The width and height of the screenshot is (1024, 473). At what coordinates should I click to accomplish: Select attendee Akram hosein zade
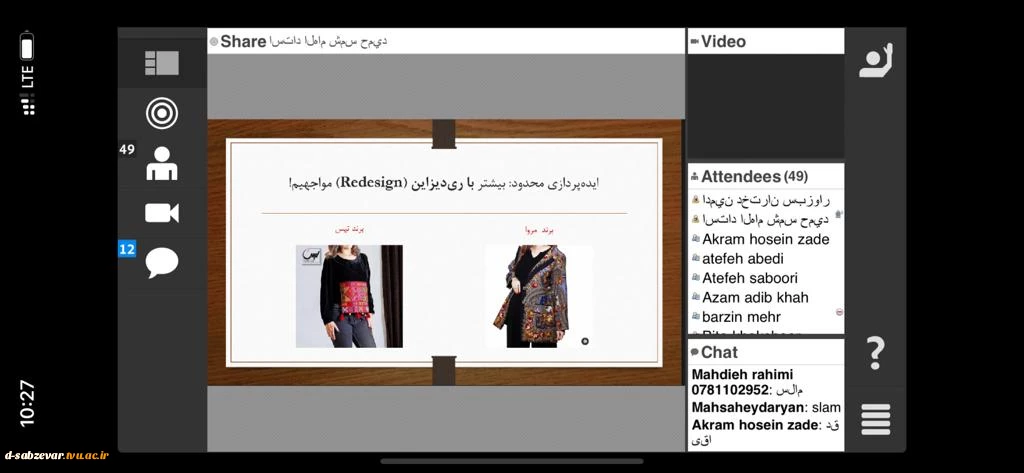pyautogui.click(x=765, y=239)
